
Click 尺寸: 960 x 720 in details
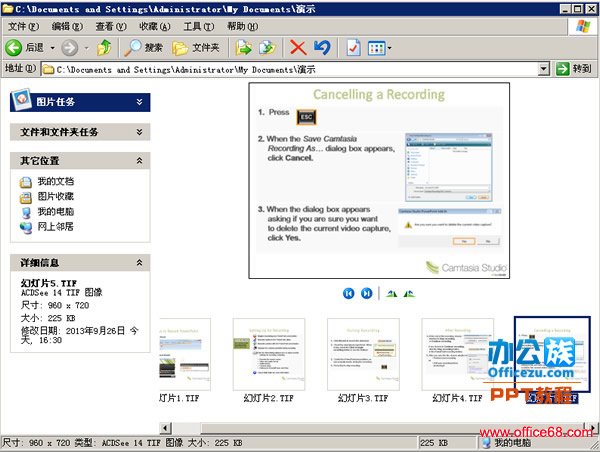55,305
